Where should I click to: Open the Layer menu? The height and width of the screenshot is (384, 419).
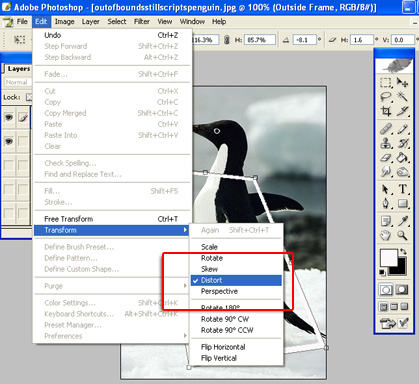coord(90,22)
